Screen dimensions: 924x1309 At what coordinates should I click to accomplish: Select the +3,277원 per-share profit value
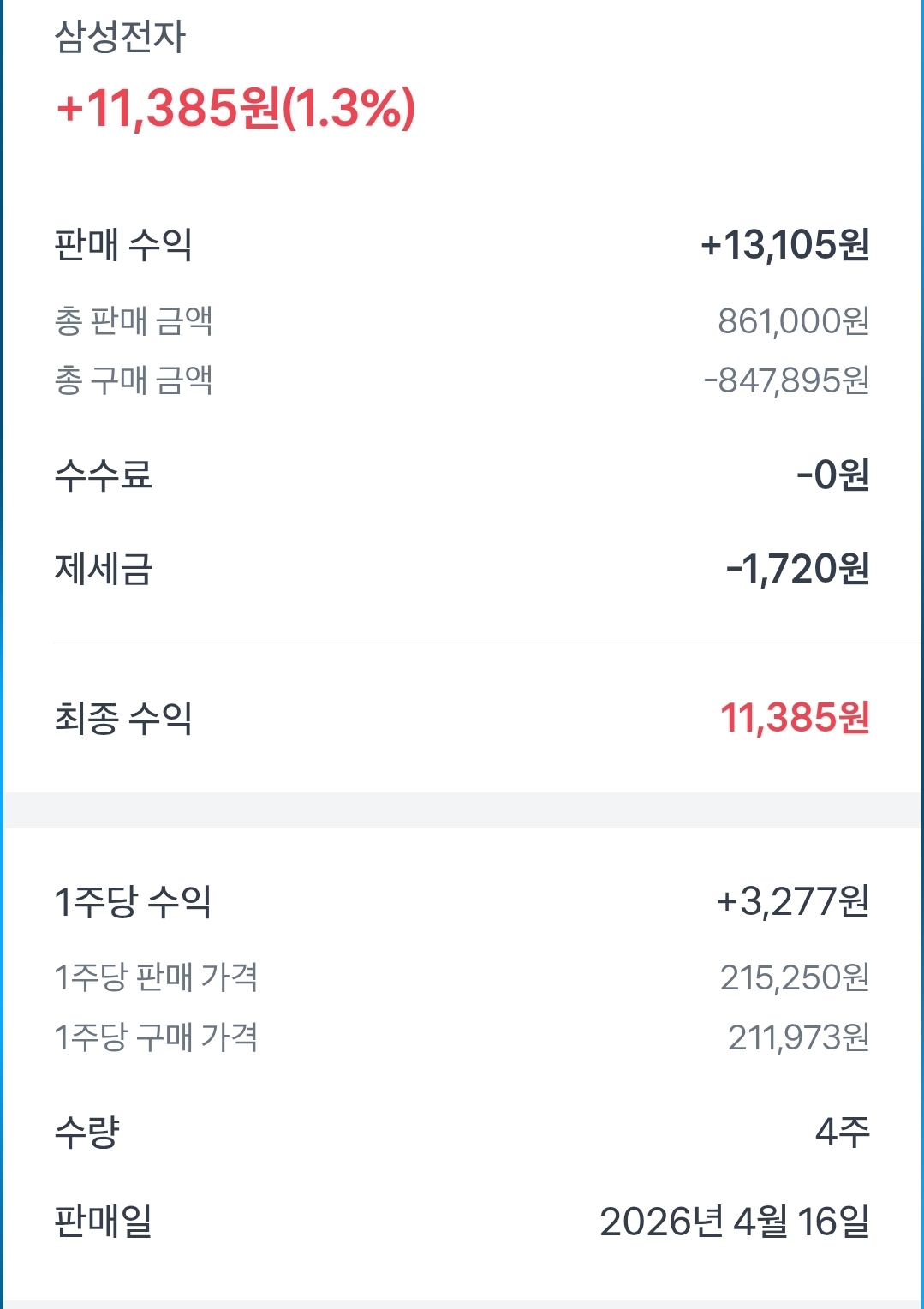point(793,901)
